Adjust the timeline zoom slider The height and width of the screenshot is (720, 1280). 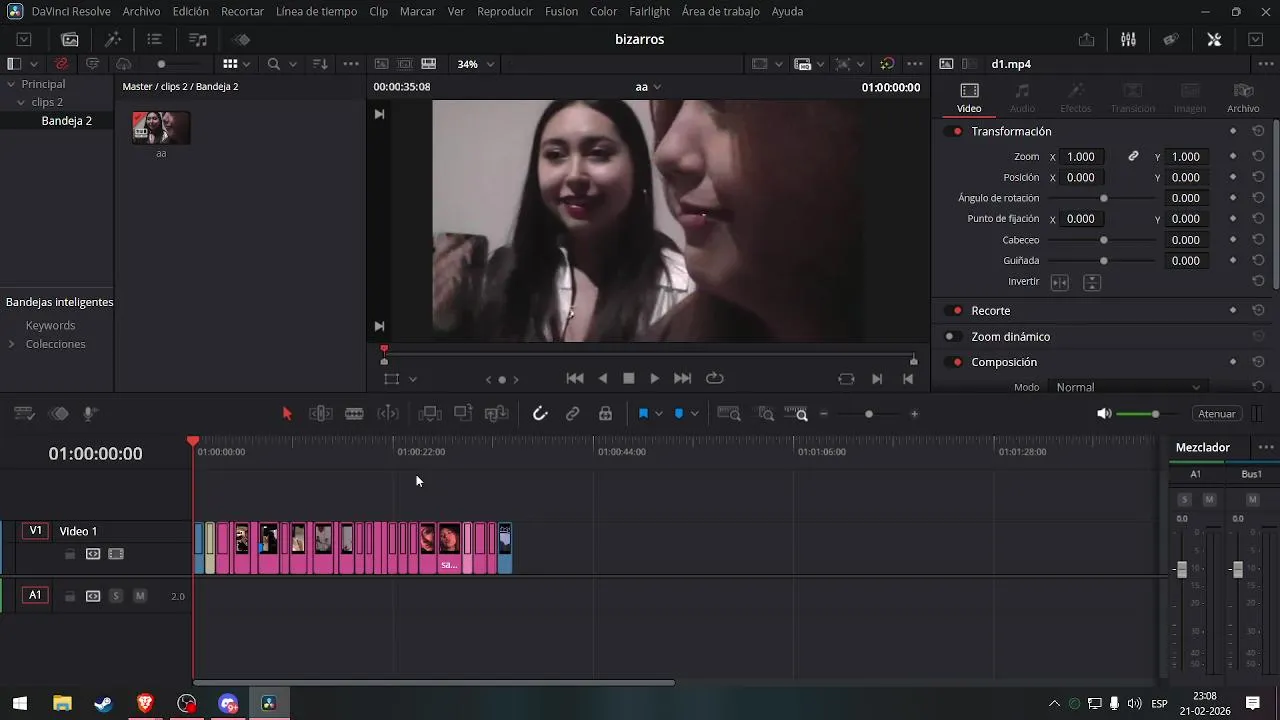coord(868,414)
